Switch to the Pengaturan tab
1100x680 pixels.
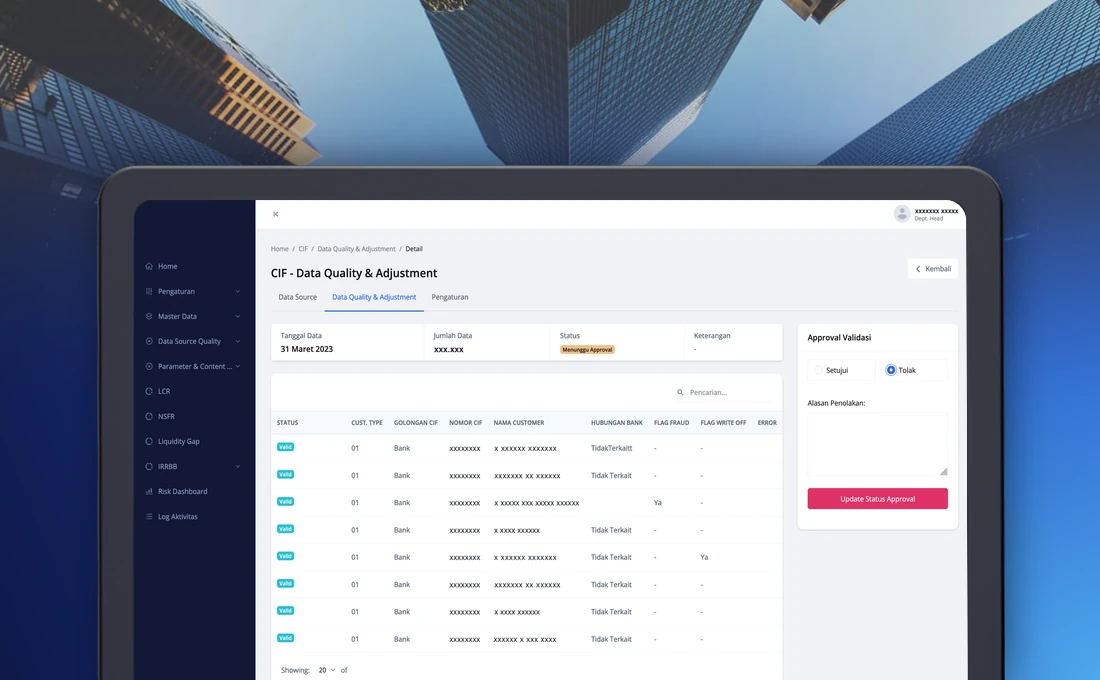[x=450, y=297]
